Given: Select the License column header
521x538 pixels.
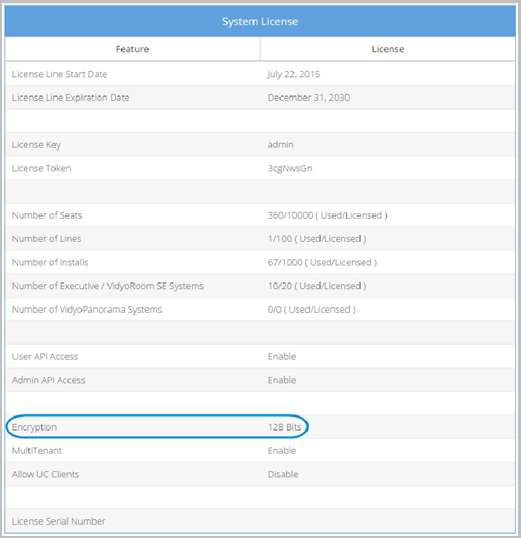Looking at the screenshot, I should click(388, 49).
